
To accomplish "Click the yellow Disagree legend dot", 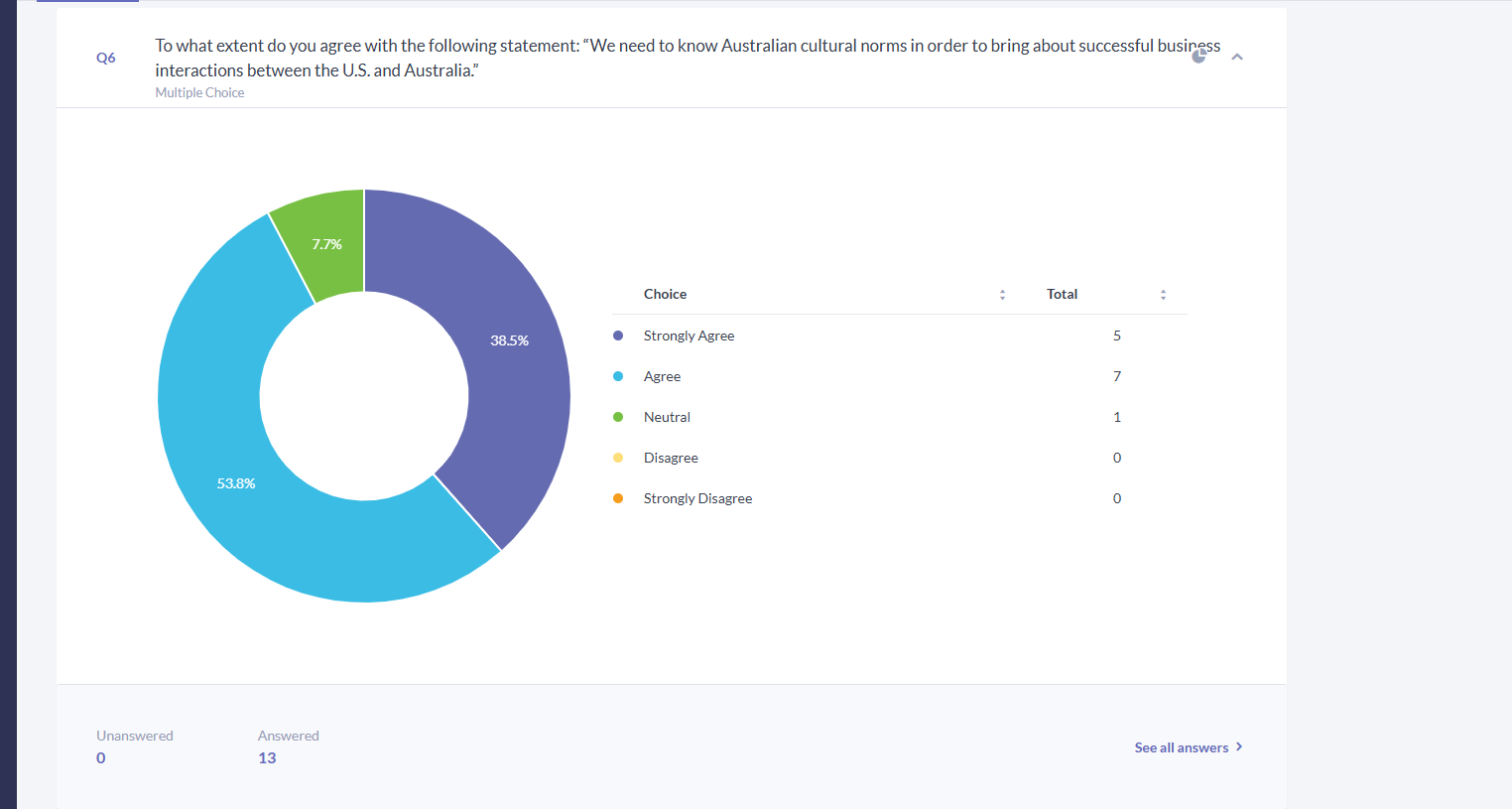I will pyautogui.click(x=618, y=458).
